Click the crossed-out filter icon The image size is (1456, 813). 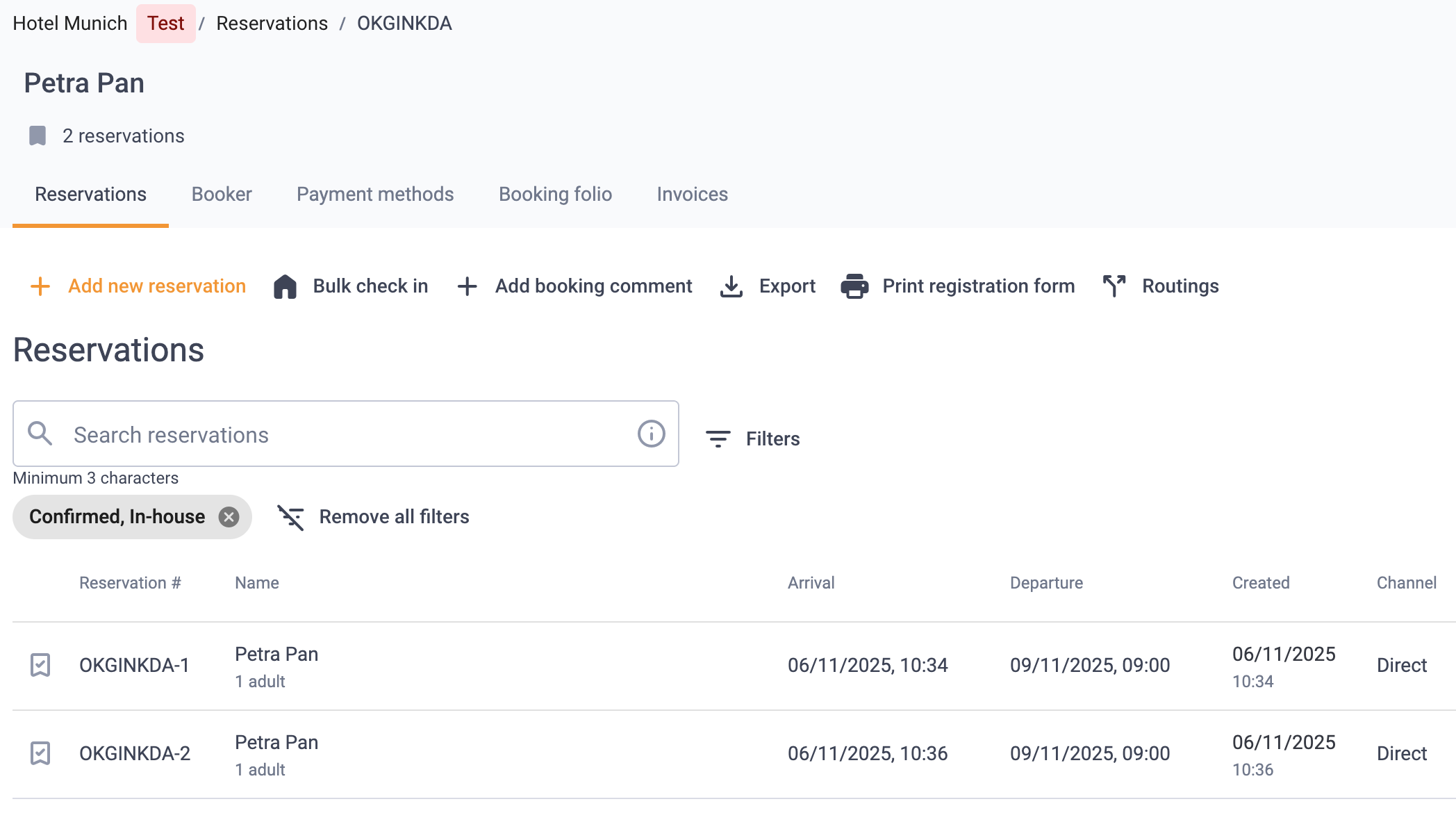290,517
